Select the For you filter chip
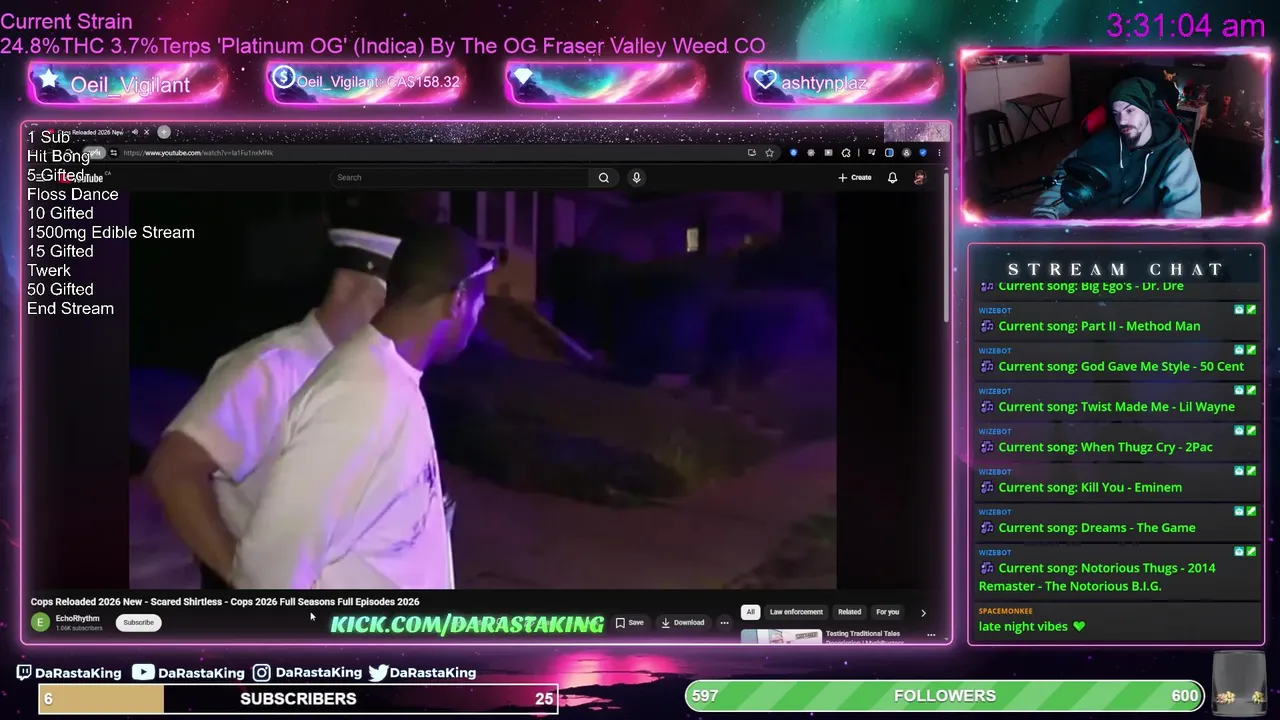 point(887,612)
